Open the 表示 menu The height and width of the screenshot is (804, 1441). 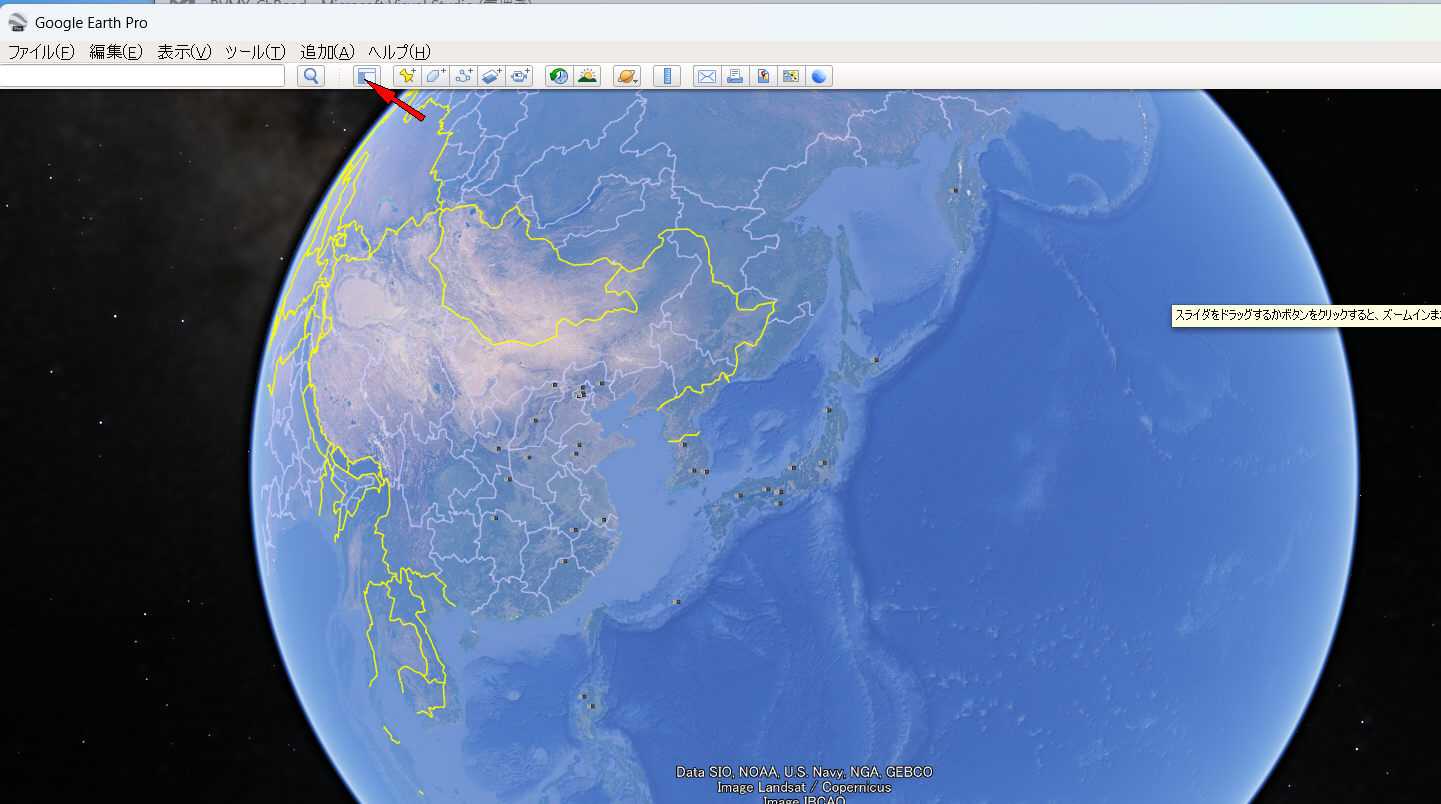point(184,52)
